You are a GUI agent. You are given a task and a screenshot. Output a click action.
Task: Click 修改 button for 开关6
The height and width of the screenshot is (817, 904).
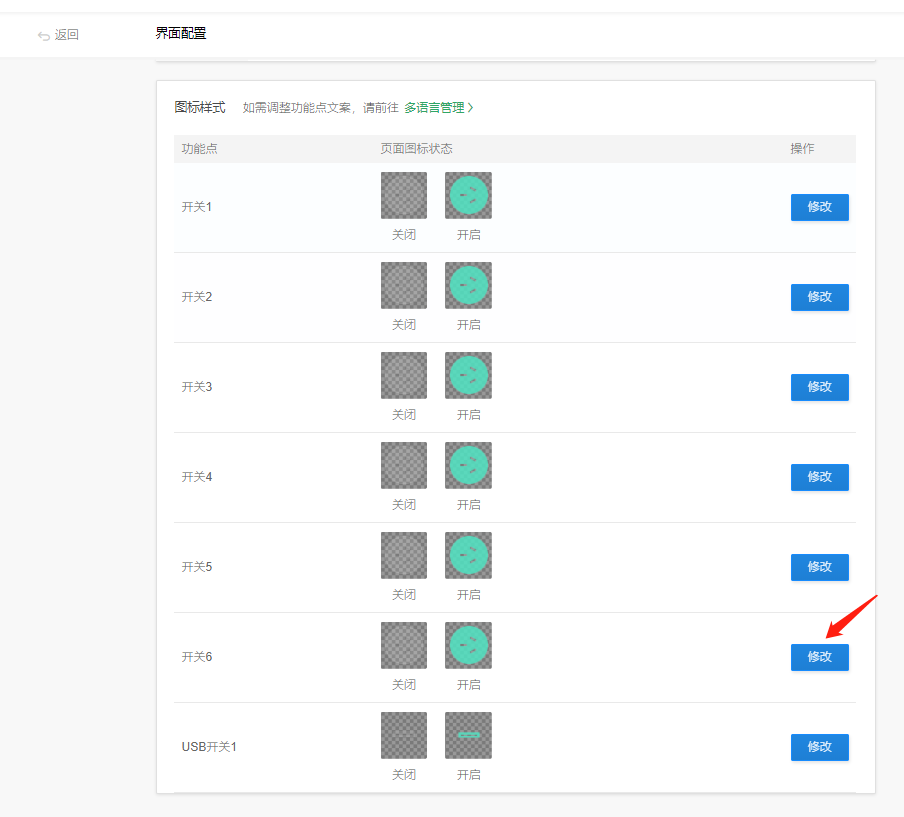[819, 657]
